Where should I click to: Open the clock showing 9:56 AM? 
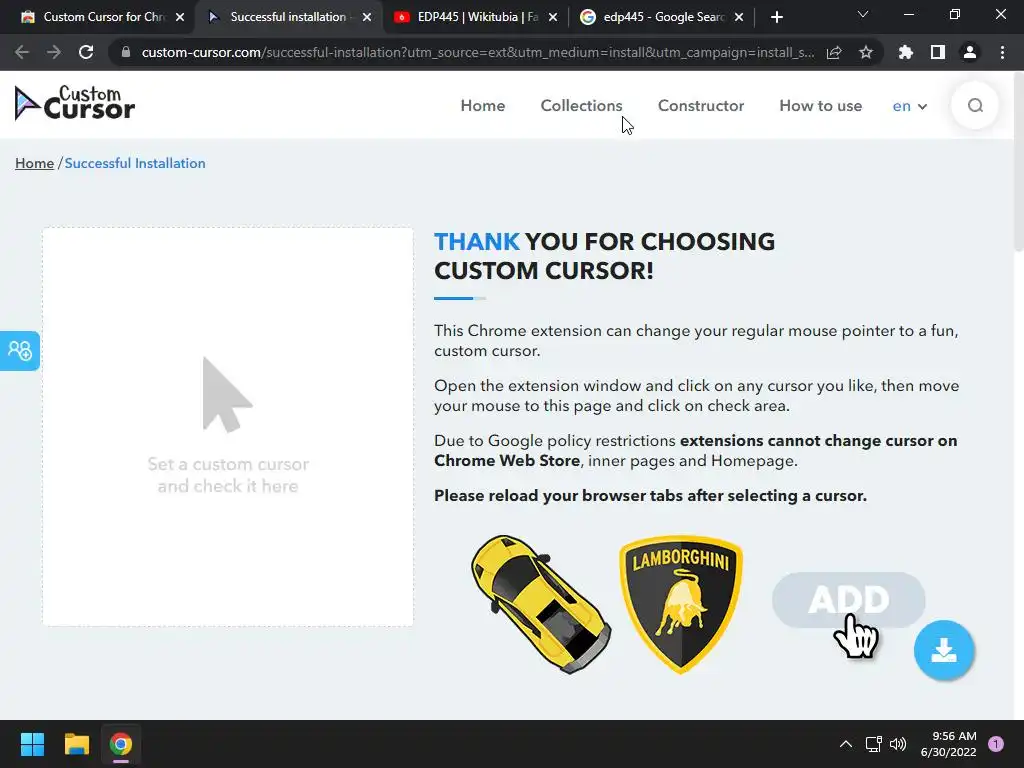[948, 744]
